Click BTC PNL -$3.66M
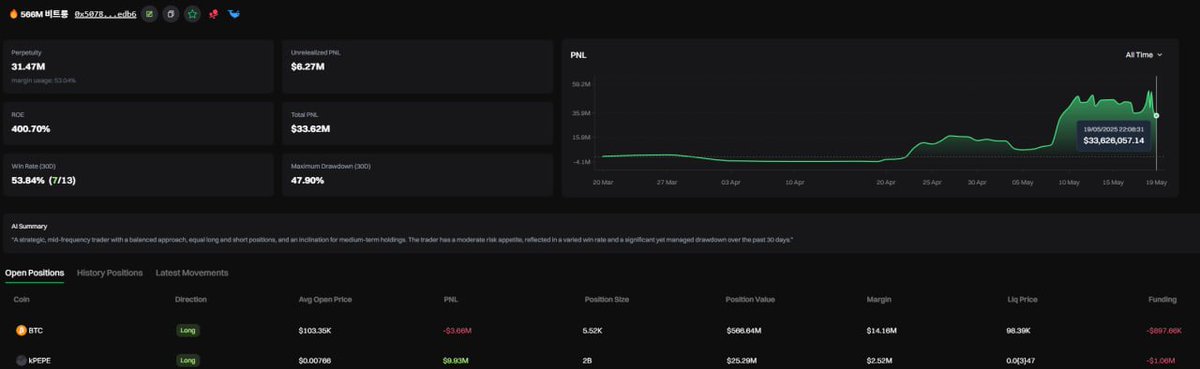The width and height of the screenshot is (1200, 369). coord(458,330)
